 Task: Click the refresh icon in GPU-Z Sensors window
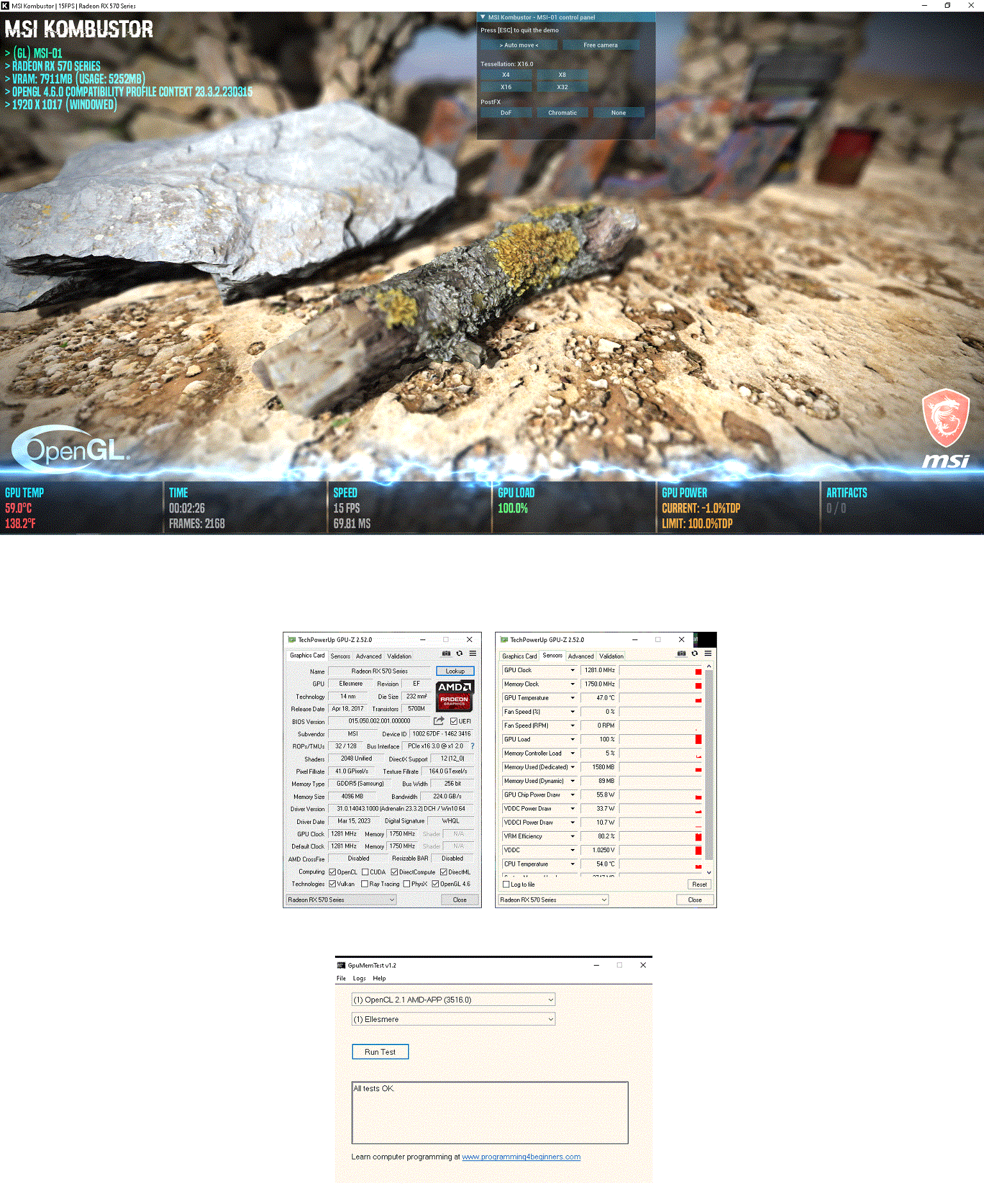point(694,654)
